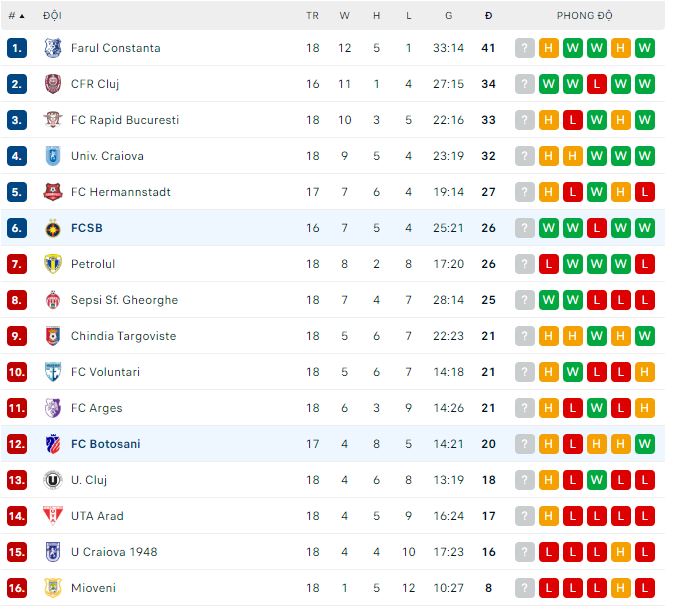Open FC Rapid Bucuresti team link
Image resolution: width=677 pixels, height=610 pixels.
[125, 120]
